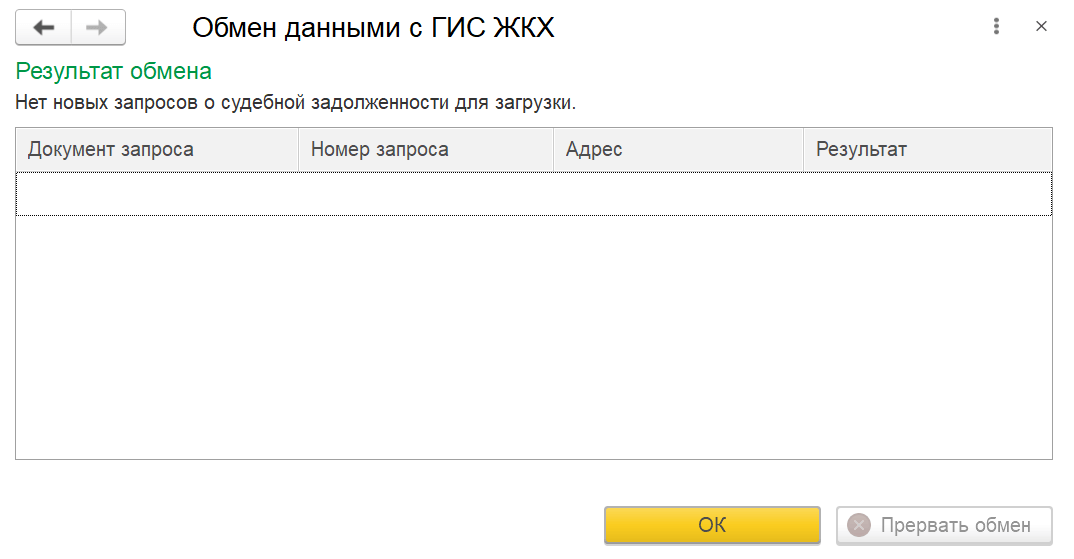Viewport: 1074px width, 559px height.
Task: Select the empty cell under Результат
Action: (927, 194)
